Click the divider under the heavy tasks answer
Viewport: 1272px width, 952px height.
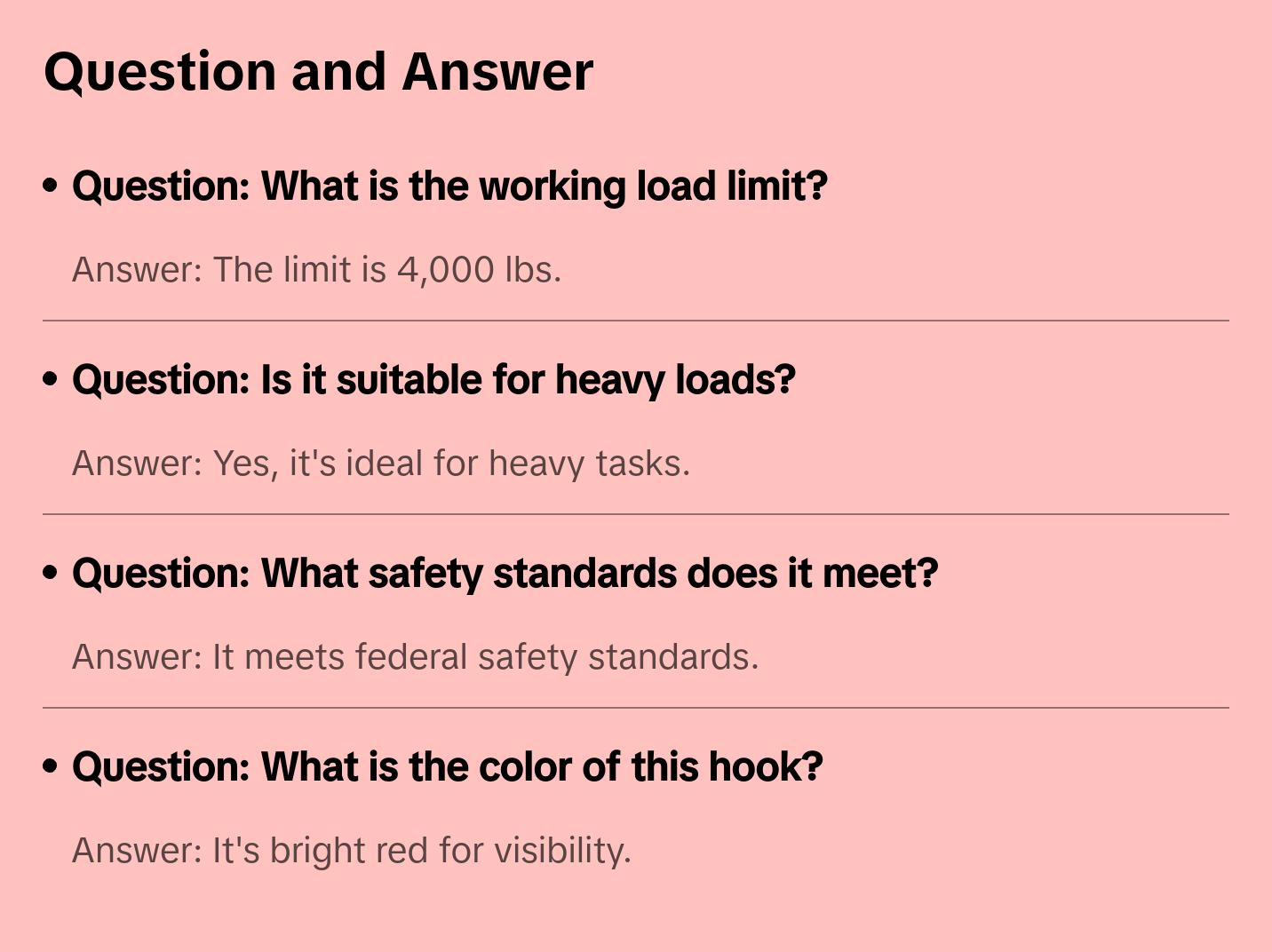[635, 514]
